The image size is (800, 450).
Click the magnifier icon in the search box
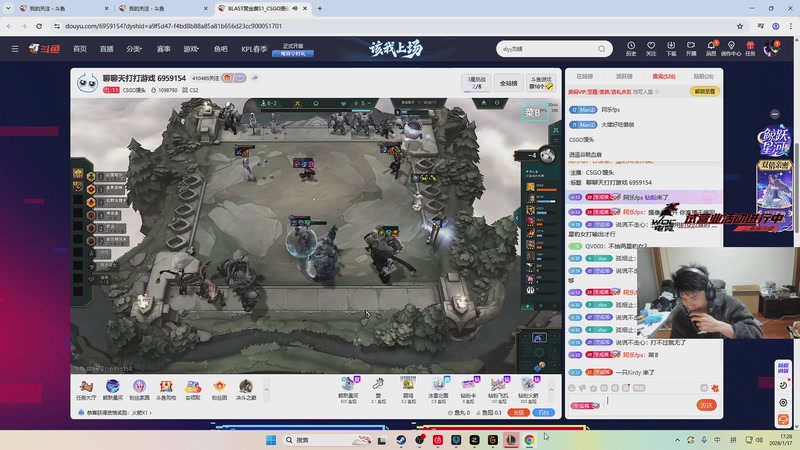coord(602,49)
